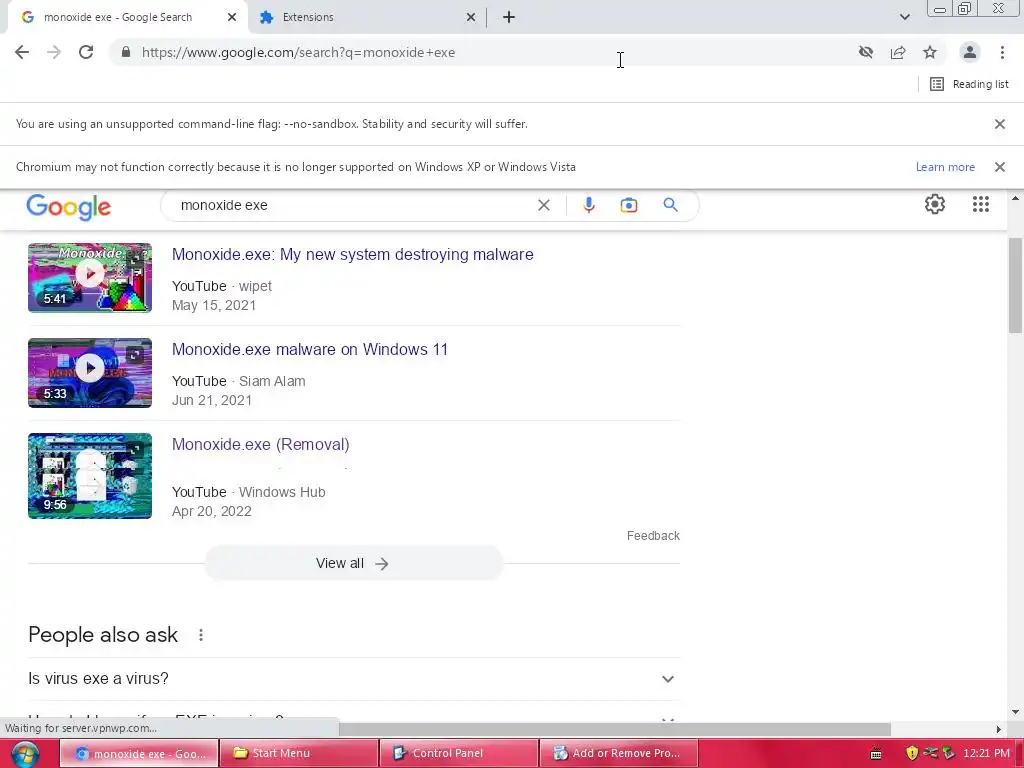
Task: Click the crossed-out eye icon in the address bar
Action: 866,52
